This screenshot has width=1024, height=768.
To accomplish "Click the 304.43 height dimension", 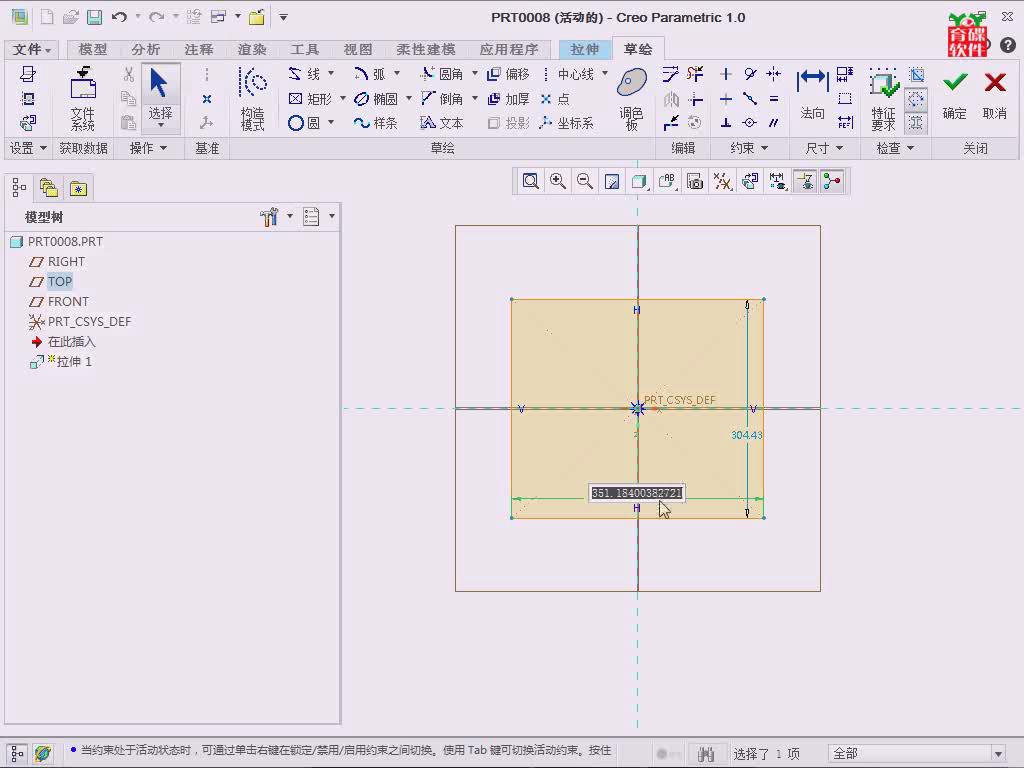I will (x=746, y=435).
